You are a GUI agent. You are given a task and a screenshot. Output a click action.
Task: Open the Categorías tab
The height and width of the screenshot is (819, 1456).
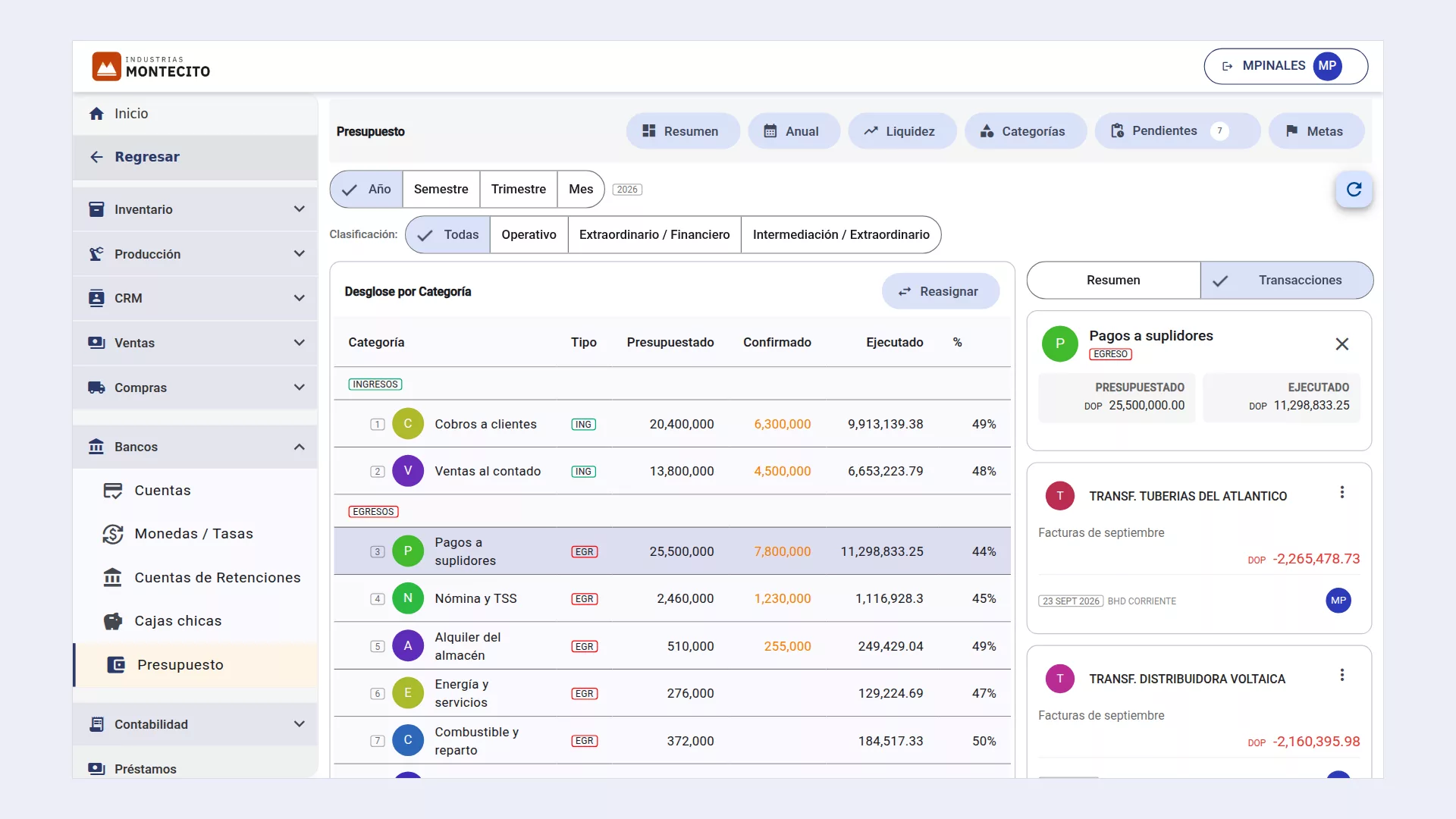pos(1025,131)
